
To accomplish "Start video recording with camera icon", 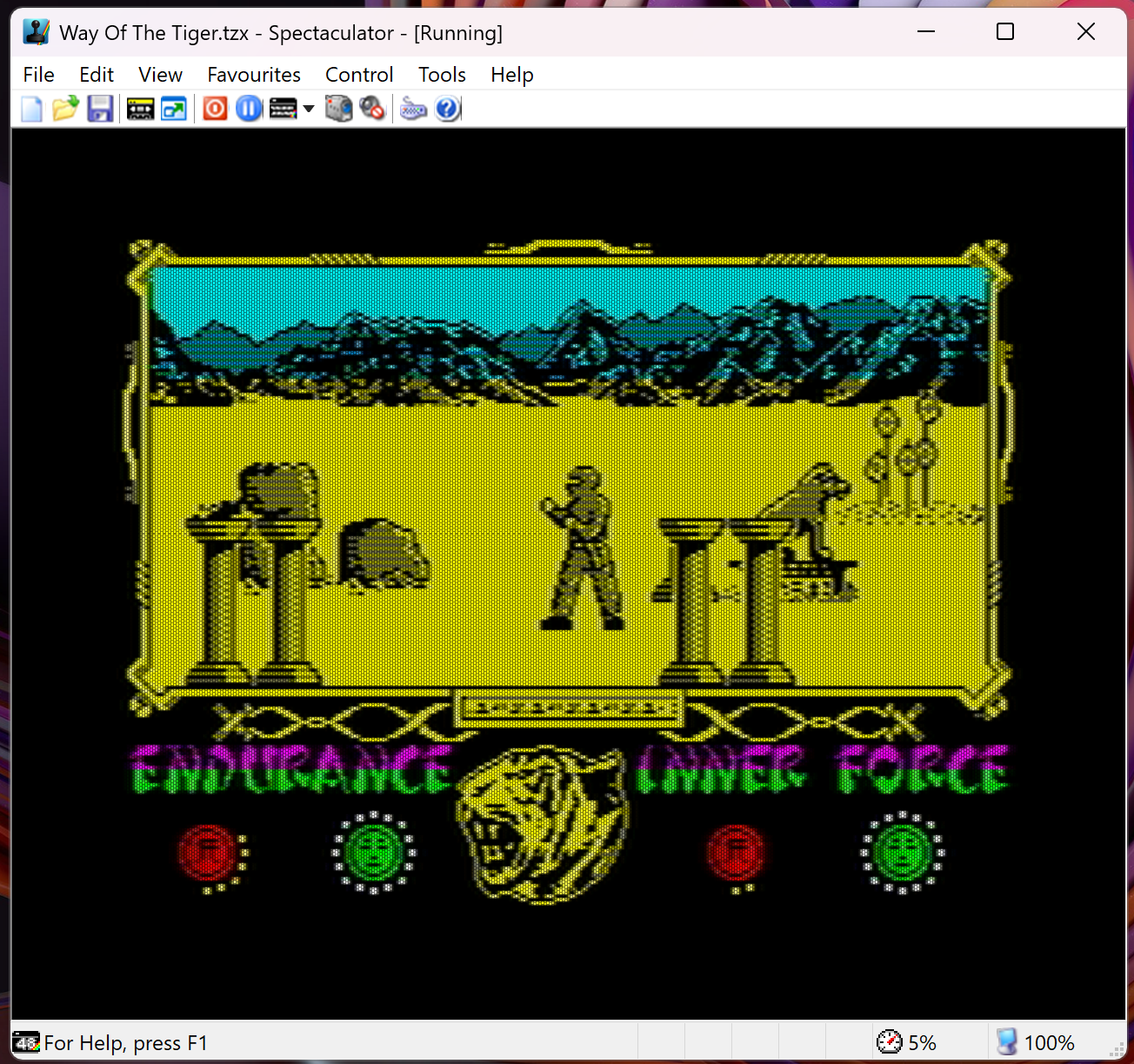I will (338, 110).
